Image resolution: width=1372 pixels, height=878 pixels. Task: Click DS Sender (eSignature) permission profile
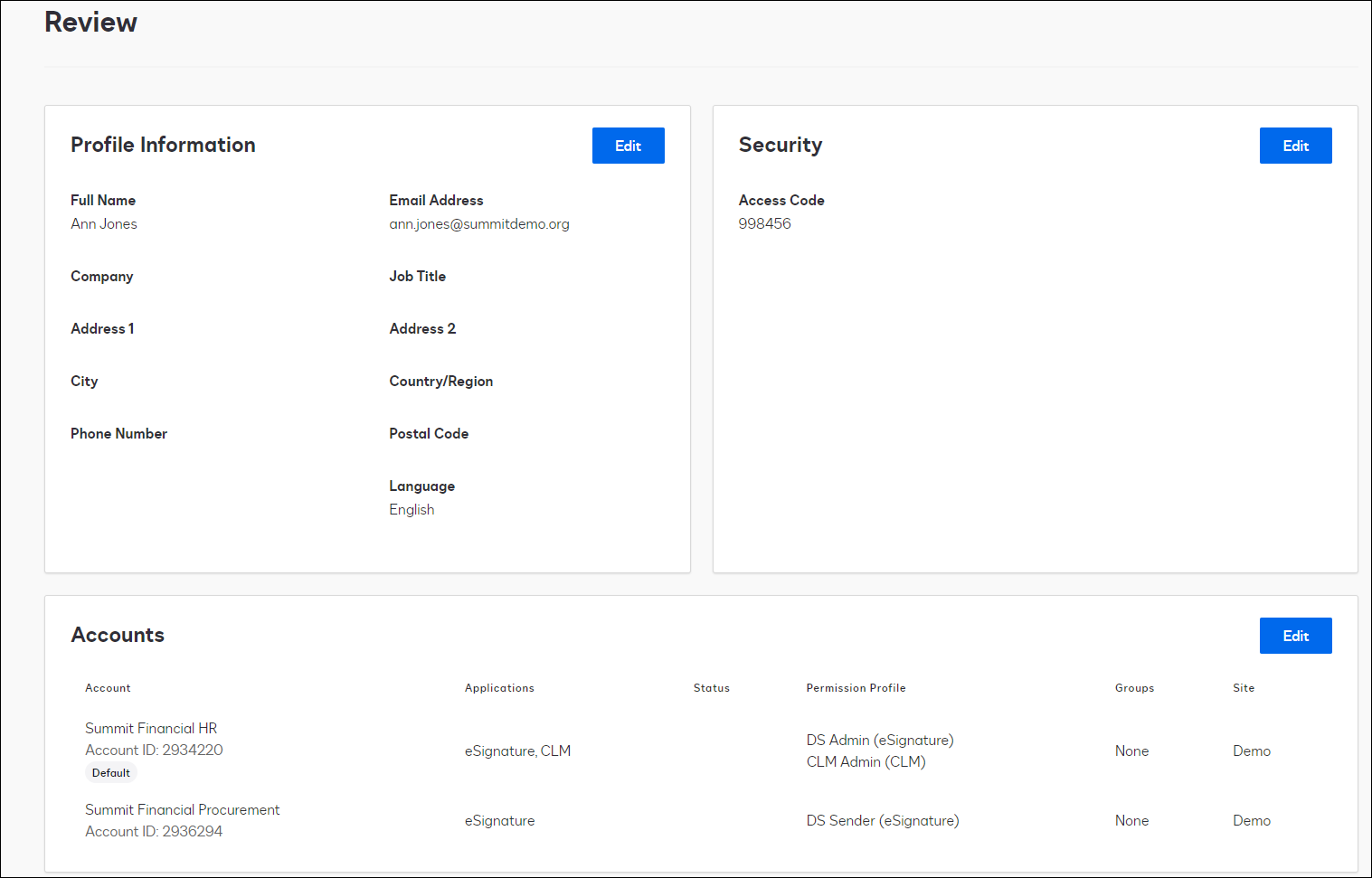click(x=883, y=820)
